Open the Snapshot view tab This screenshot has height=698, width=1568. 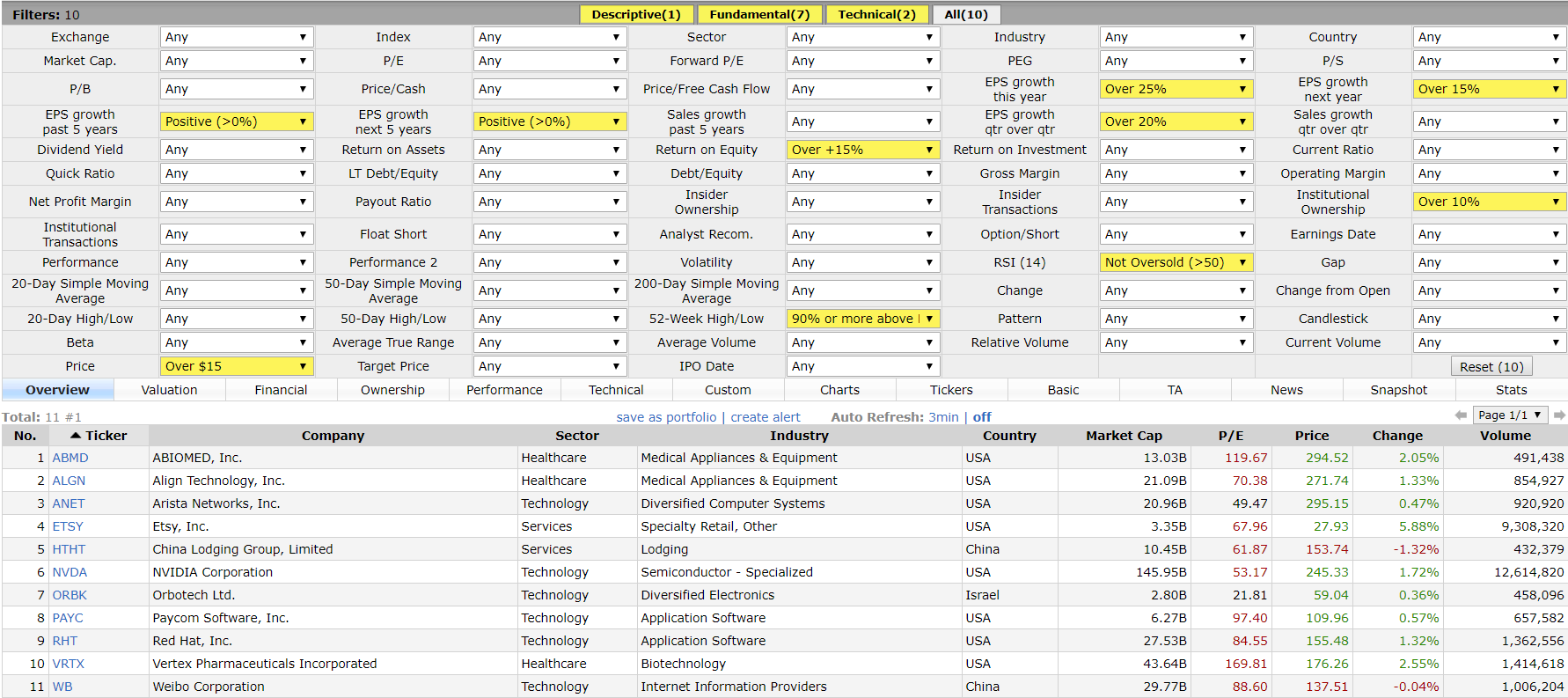(1398, 390)
